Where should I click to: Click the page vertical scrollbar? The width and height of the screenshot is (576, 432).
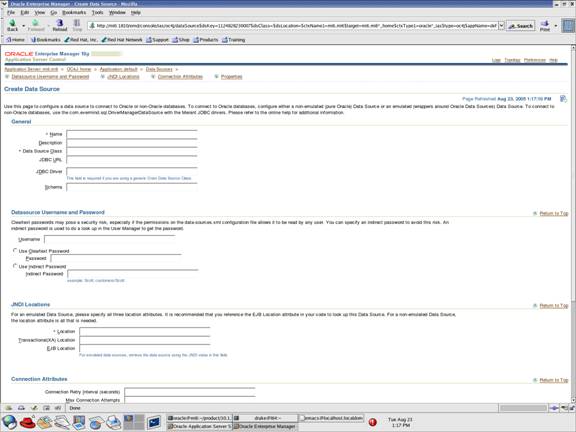(x=573, y=224)
